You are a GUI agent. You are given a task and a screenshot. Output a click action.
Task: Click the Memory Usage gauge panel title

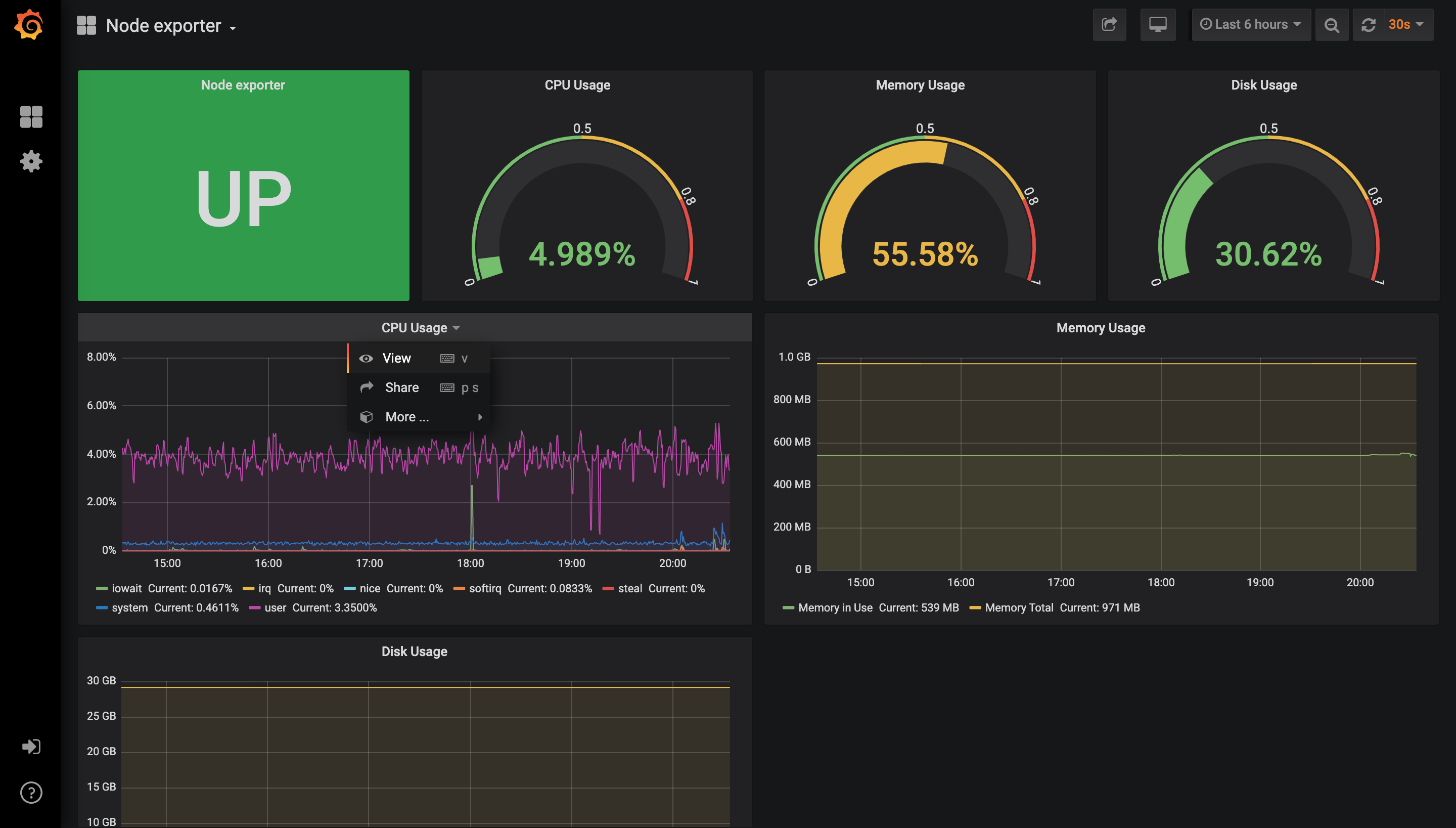(920, 85)
